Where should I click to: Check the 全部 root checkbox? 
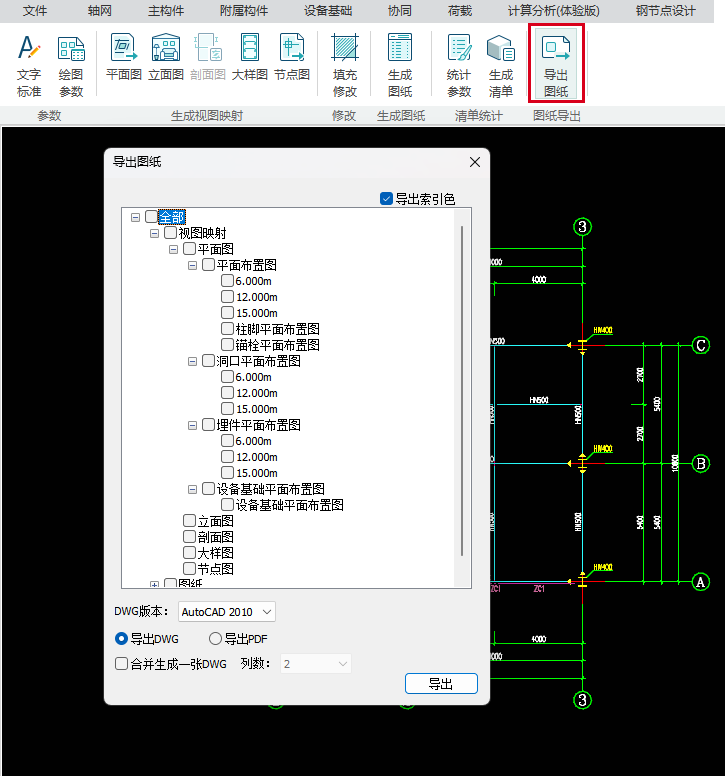(151, 217)
